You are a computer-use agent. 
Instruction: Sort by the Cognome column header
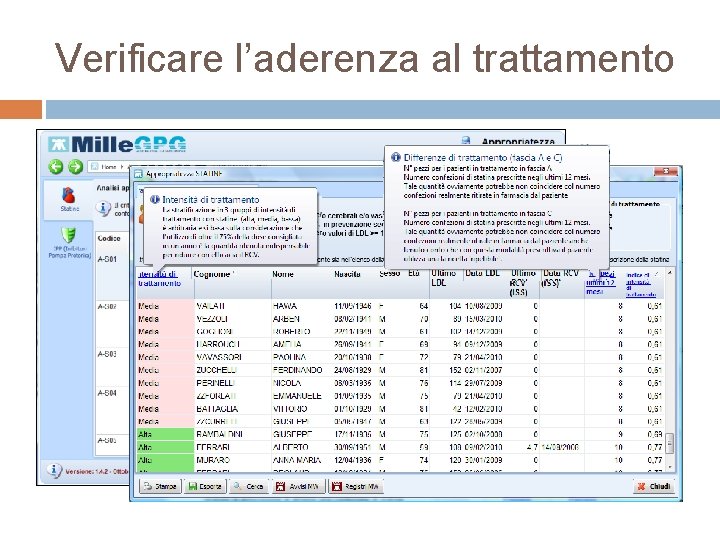[214, 274]
